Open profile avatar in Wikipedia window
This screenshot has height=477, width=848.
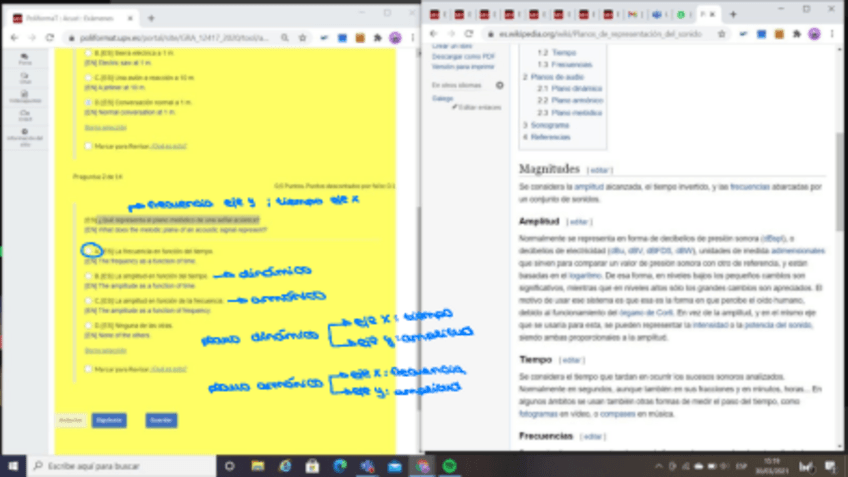814,34
